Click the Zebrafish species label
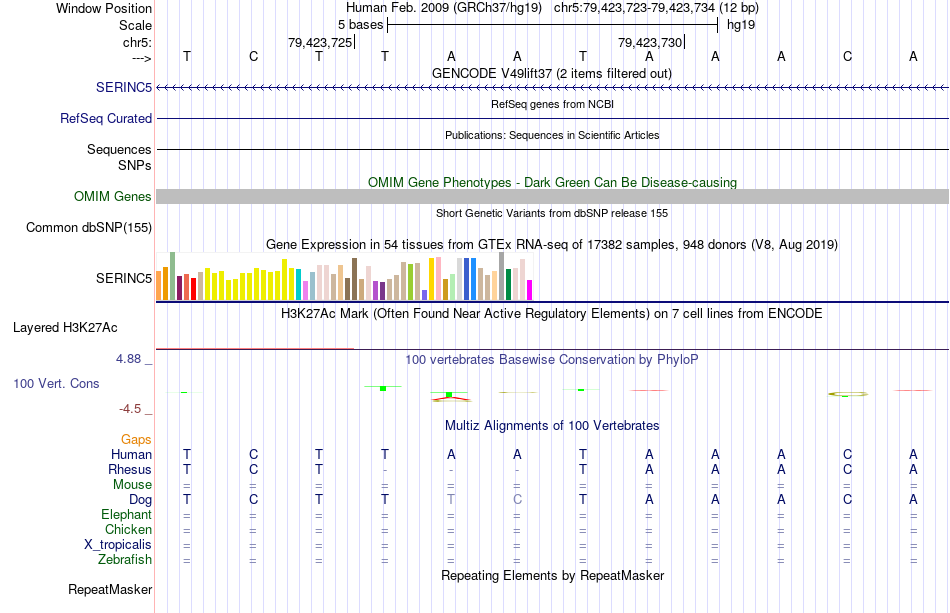950x613 pixels. [125, 559]
